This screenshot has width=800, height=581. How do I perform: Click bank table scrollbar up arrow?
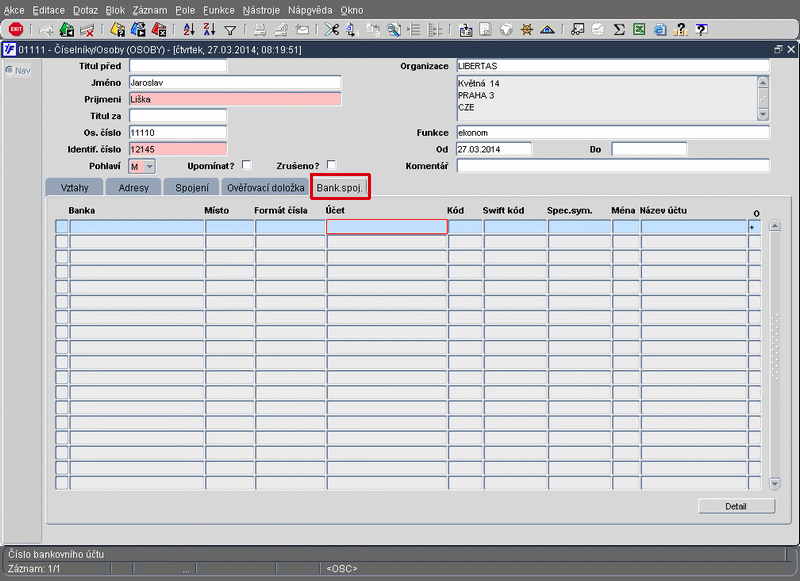(x=774, y=225)
